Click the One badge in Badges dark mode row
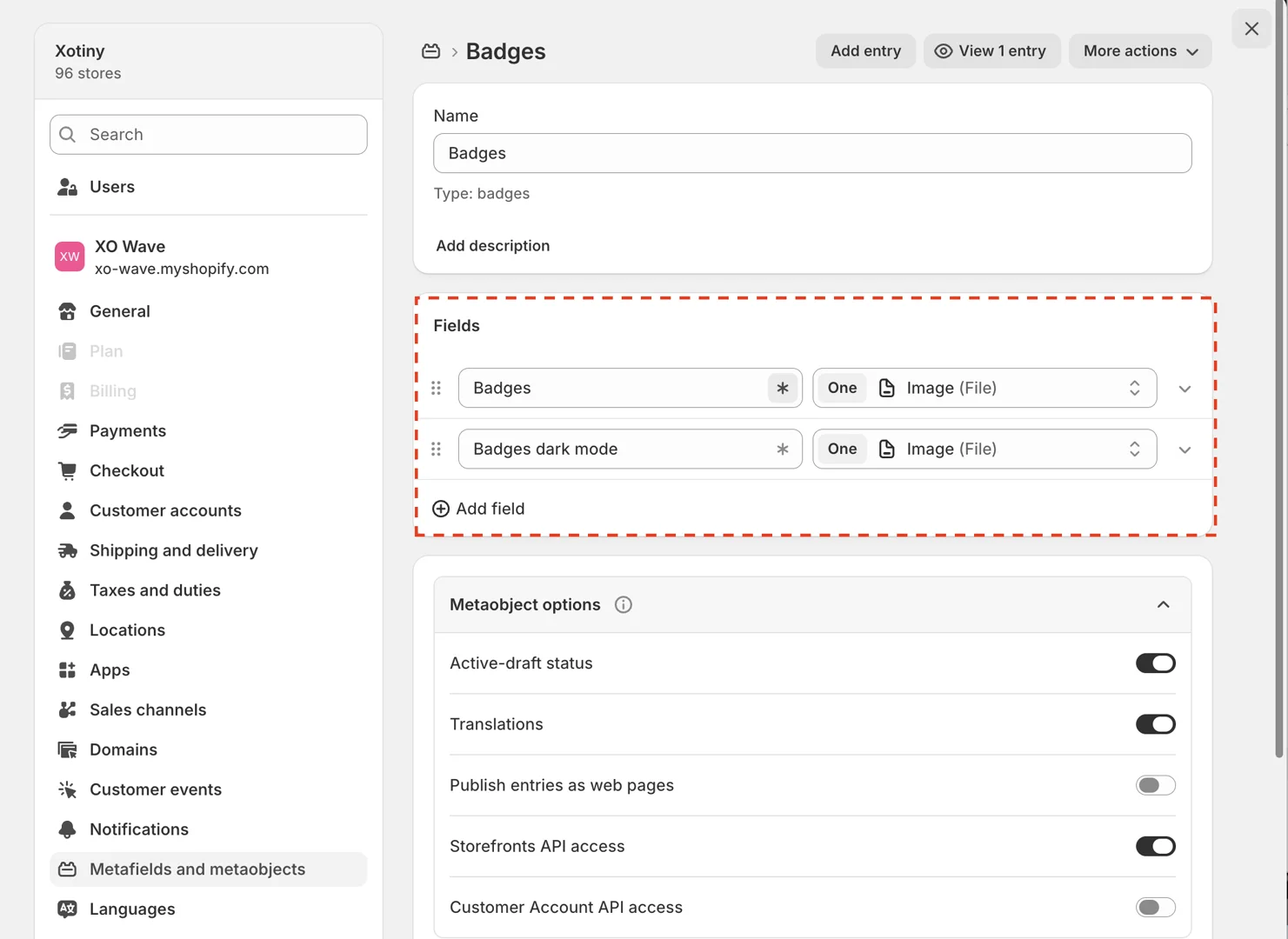This screenshot has height=939, width=1288. (842, 449)
